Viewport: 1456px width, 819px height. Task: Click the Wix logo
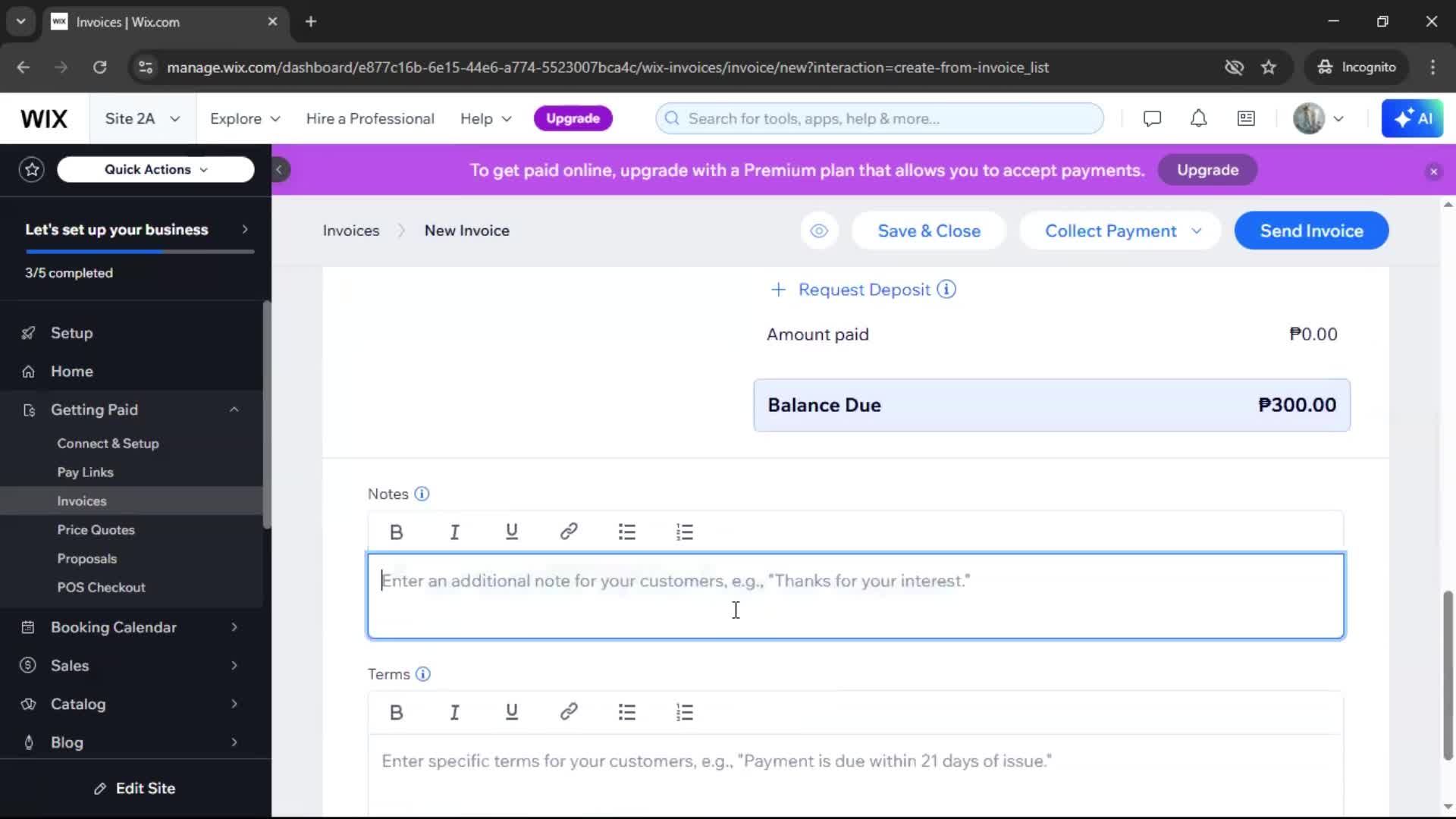[44, 119]
